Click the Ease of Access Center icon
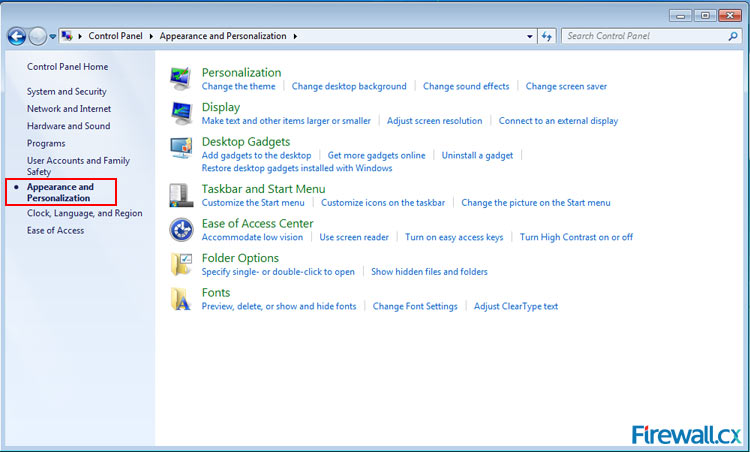Viewport: 750px width, 452px height. pos(181,230)
